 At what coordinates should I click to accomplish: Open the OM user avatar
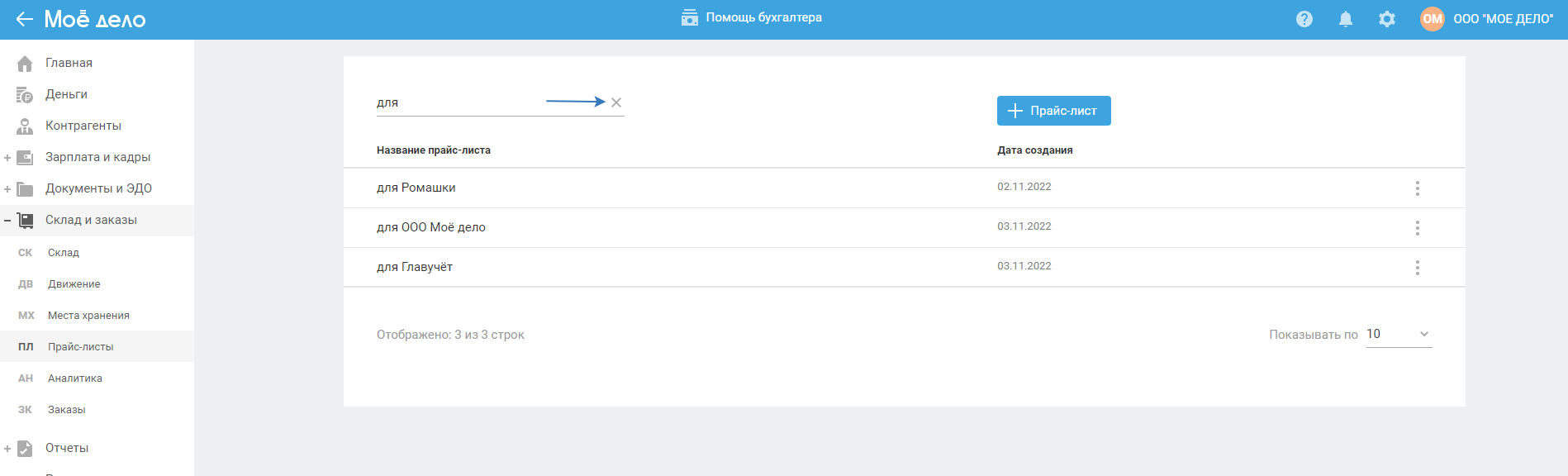[1433, 19]
